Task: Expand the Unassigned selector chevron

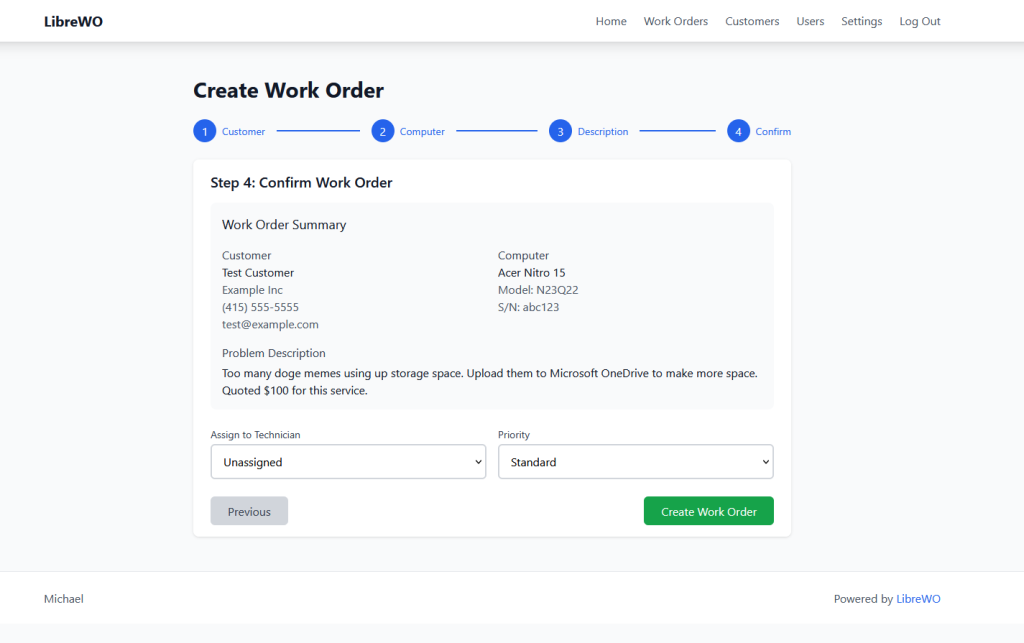Action: (478, 461)
